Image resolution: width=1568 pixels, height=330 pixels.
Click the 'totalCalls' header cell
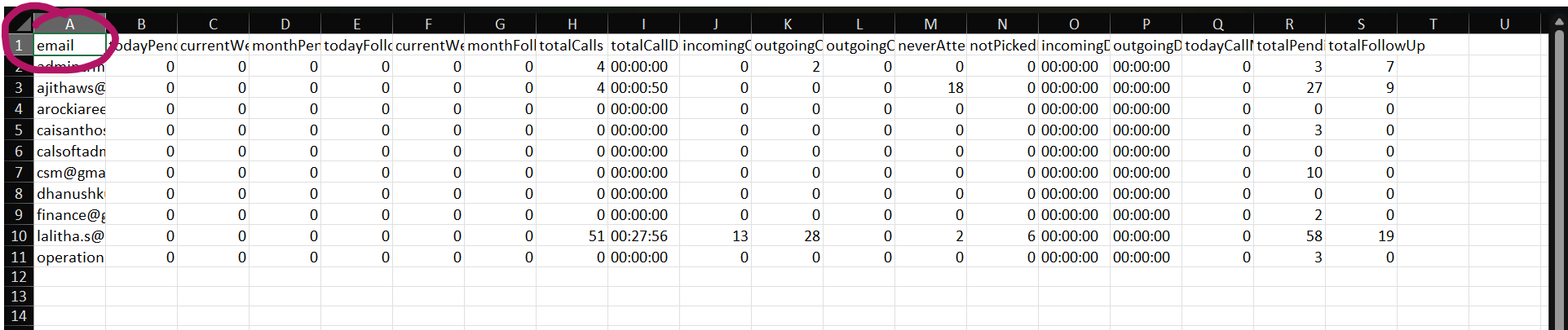tap(572, 46)
